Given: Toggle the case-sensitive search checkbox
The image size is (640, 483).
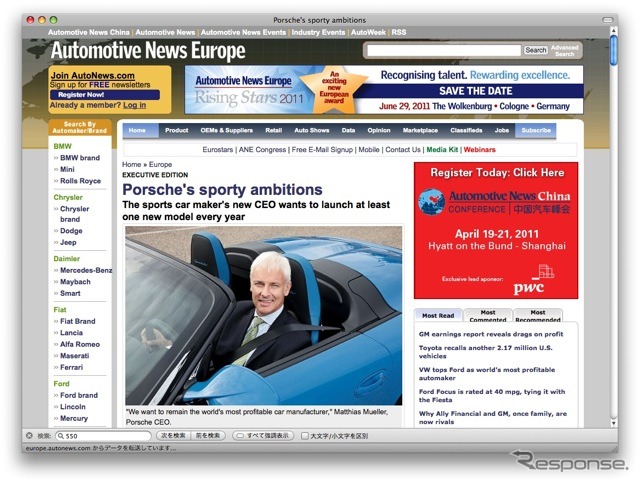Looking at the screenshot, I should (304, 436).
